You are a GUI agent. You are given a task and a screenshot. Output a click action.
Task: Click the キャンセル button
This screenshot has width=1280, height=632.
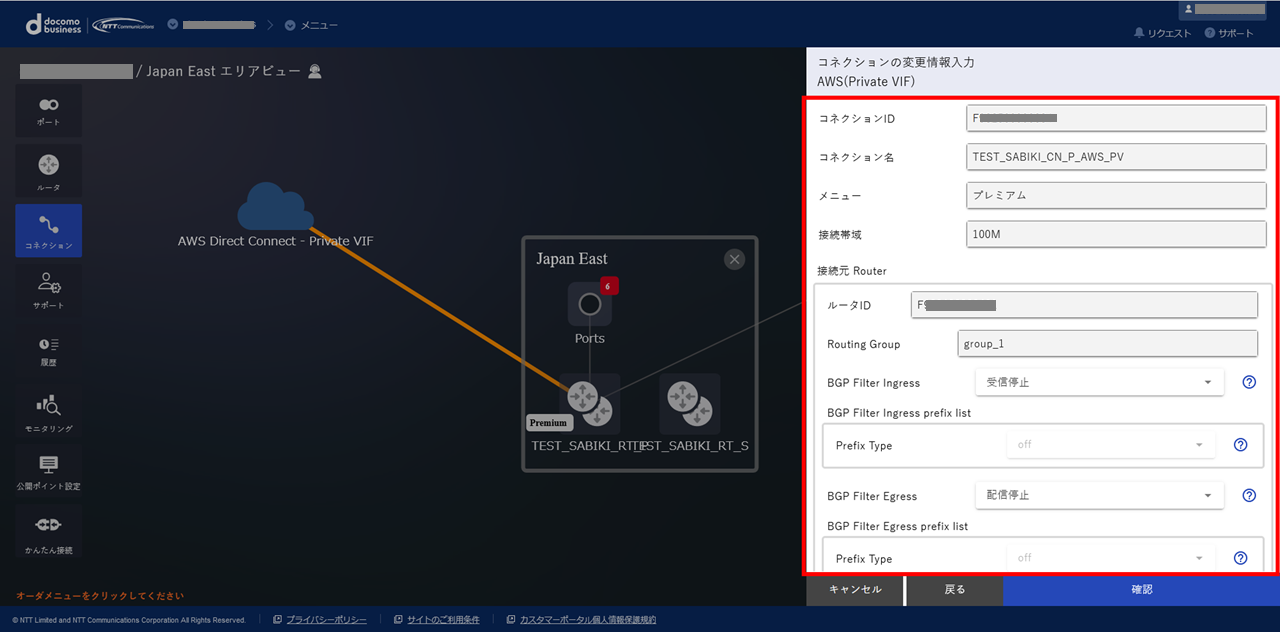click(855, 590)
